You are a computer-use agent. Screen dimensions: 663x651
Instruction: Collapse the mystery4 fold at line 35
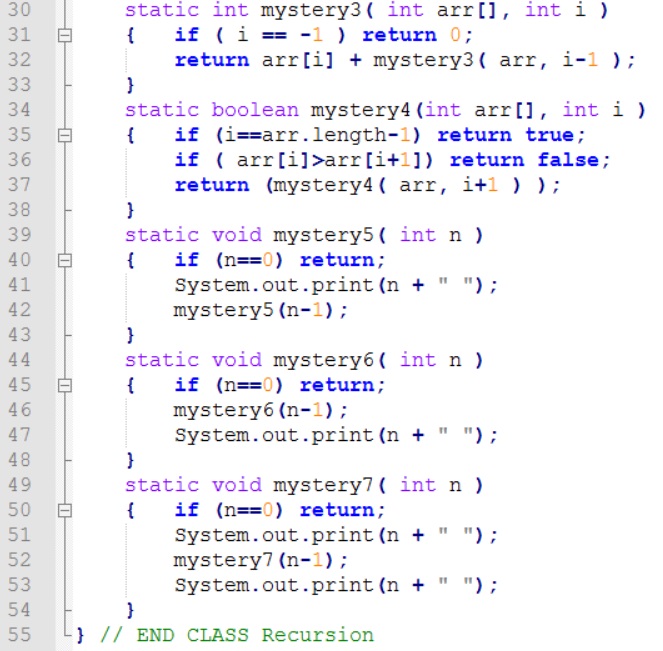(x=65, y=136)
